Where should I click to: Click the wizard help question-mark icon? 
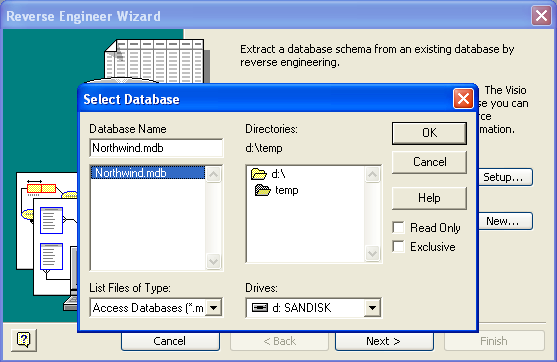pyautogui.click(x=23, y=340)
